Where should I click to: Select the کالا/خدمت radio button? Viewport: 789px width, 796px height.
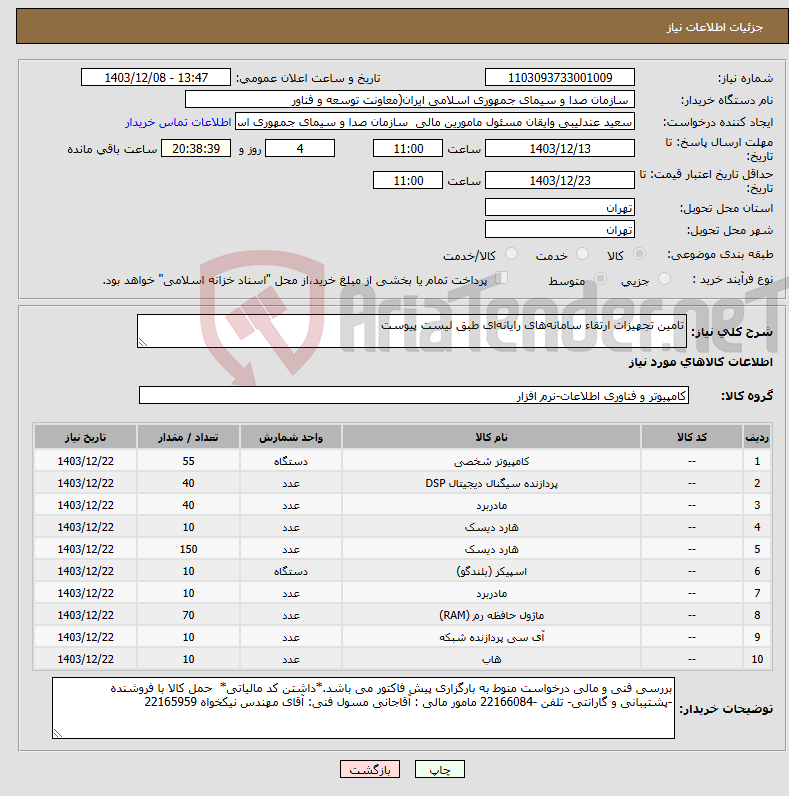pos(511,254)
